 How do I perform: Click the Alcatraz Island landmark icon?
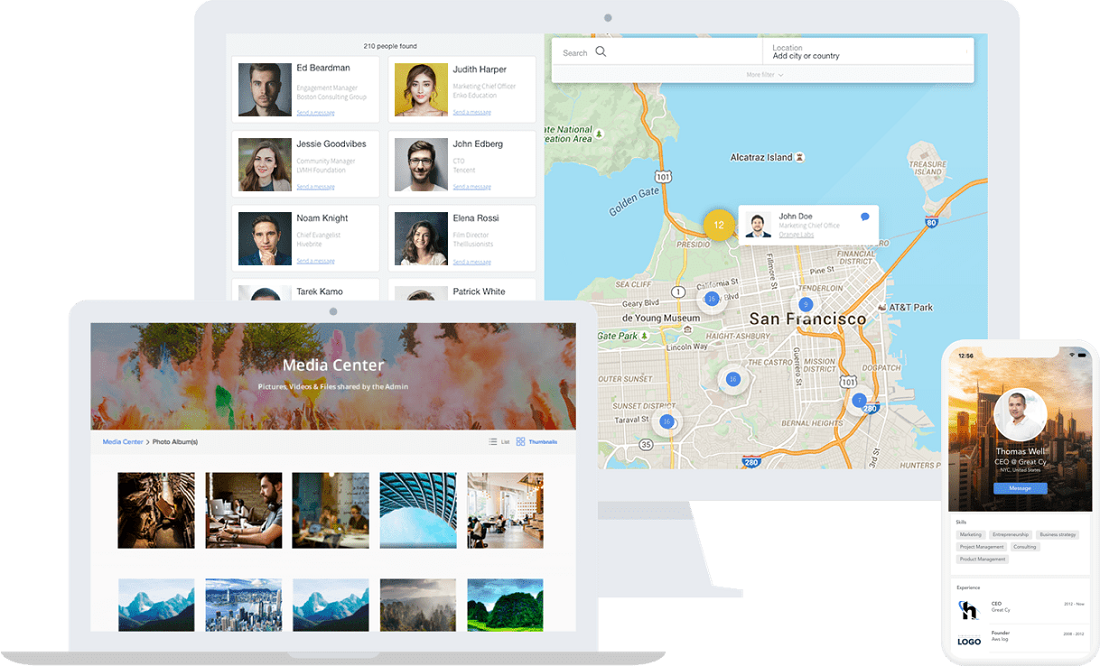799,157
